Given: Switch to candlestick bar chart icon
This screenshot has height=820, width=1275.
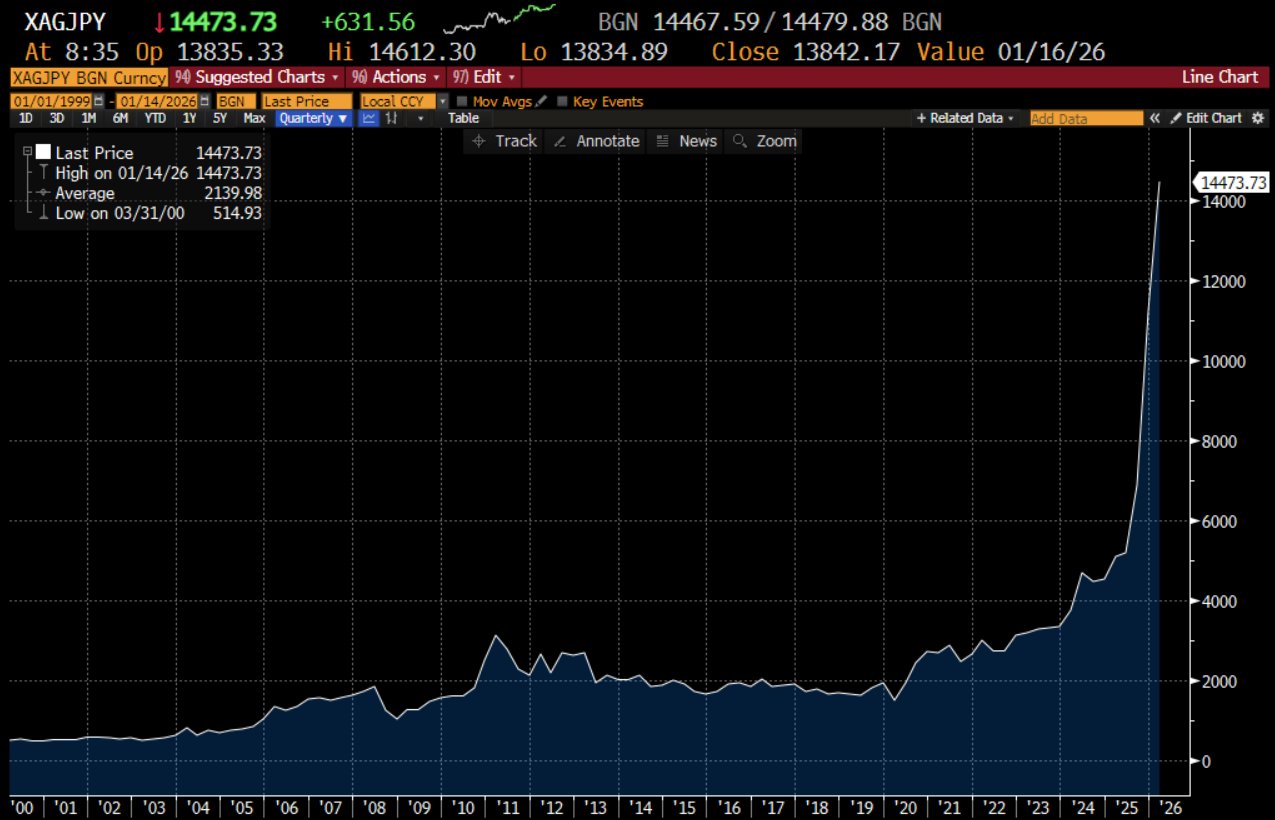Looking at the screenshot, I should point(393,118).
